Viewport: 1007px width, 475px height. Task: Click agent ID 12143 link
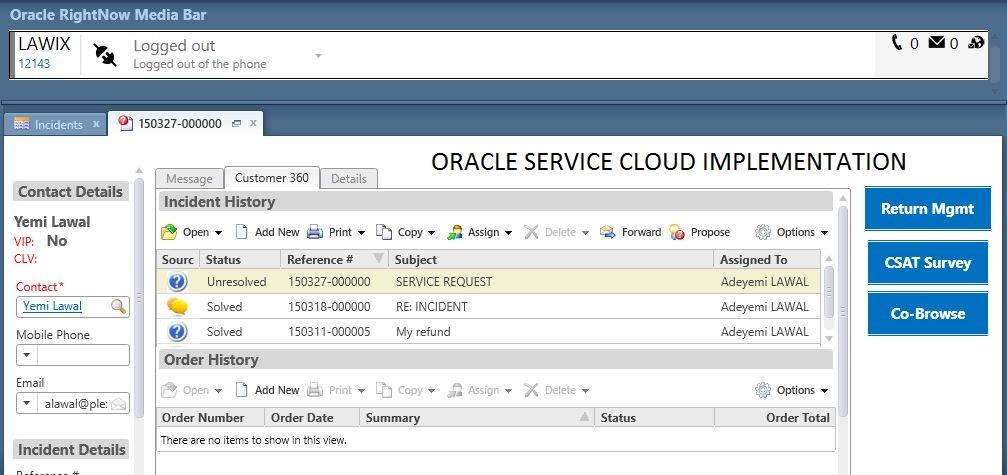pos(34,64)
